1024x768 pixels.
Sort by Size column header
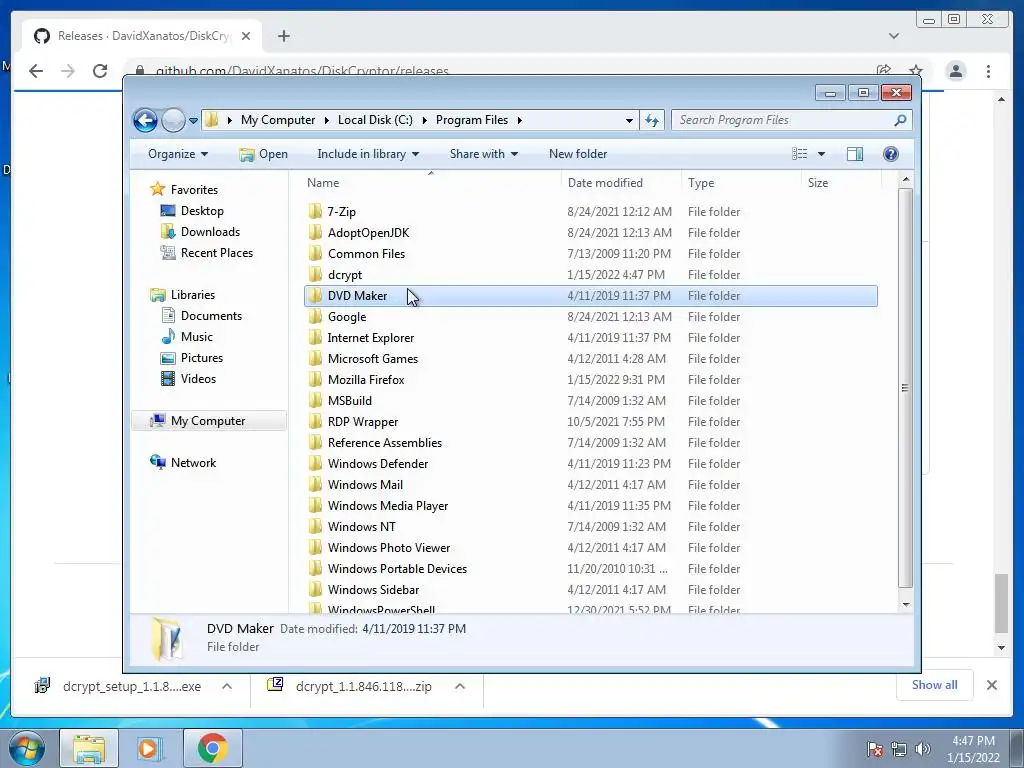point(841,183)
